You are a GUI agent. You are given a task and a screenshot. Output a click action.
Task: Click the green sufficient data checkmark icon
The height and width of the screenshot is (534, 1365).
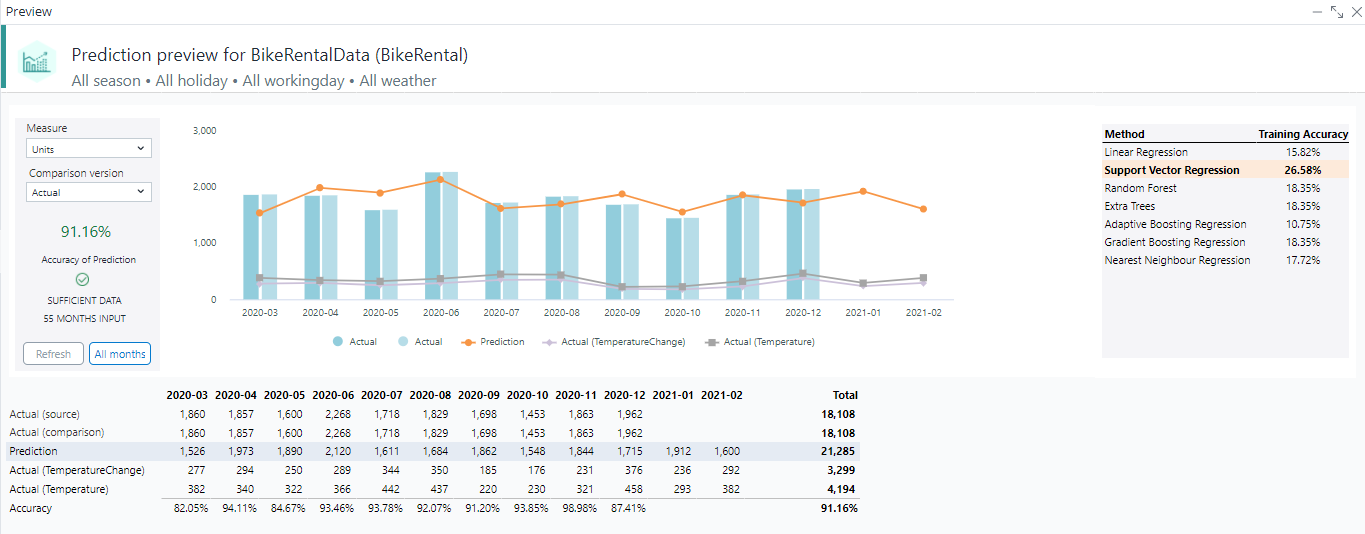(x=83, y=280)
